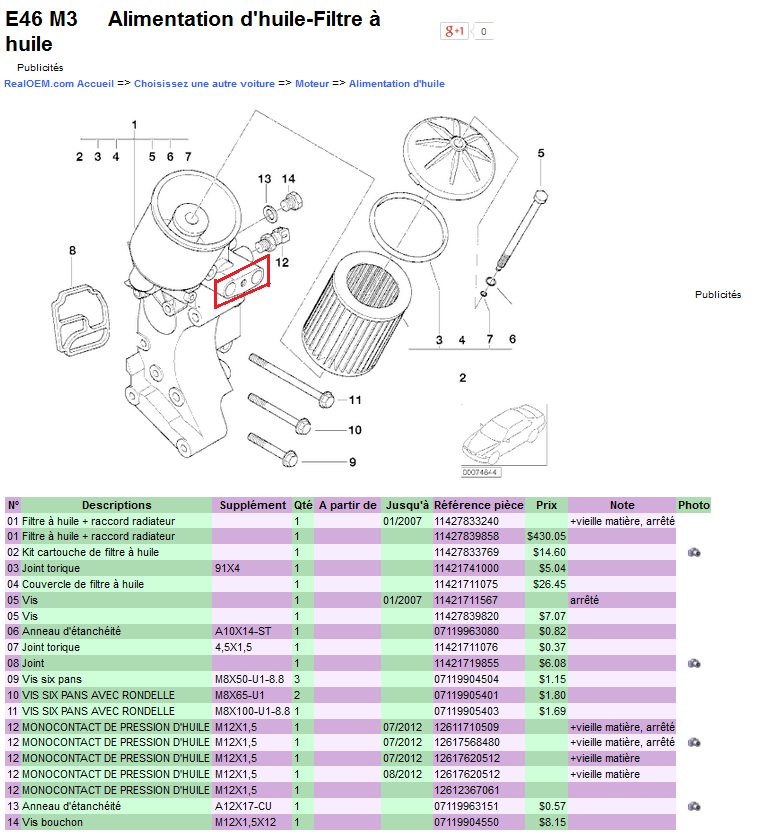The height and width of the screenshot is (834, 771).
Task: Select reference 11427839820 for Vis
Action: click(x=466, y=616)
